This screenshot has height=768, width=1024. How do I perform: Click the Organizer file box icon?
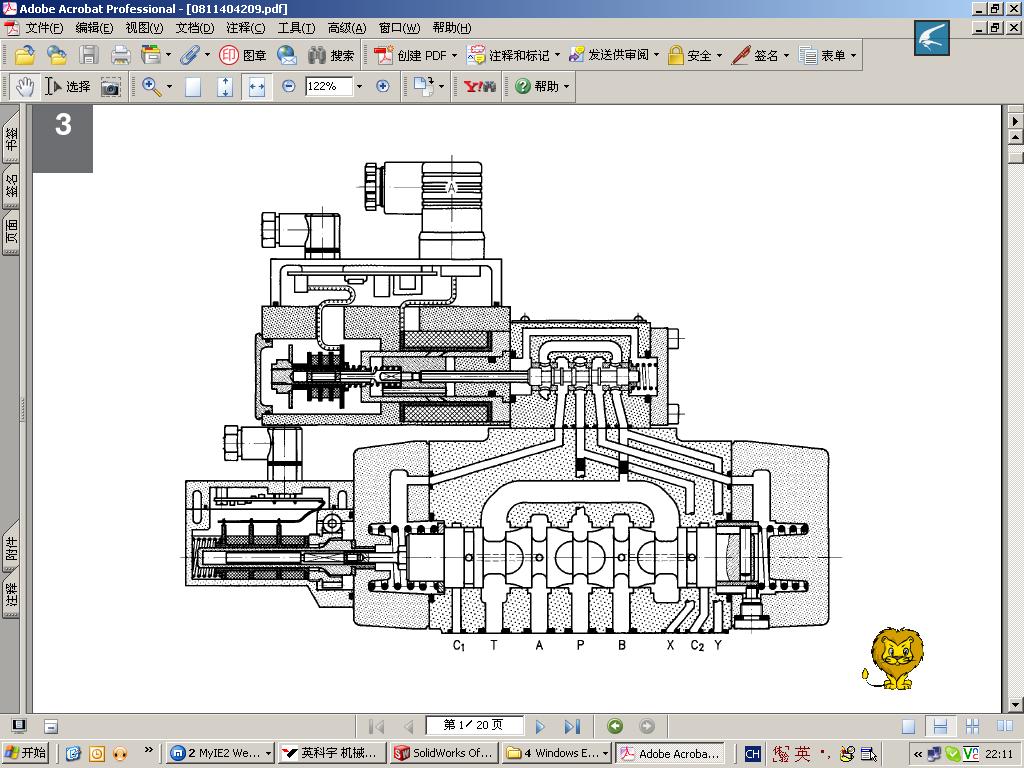tap(151, 55)
